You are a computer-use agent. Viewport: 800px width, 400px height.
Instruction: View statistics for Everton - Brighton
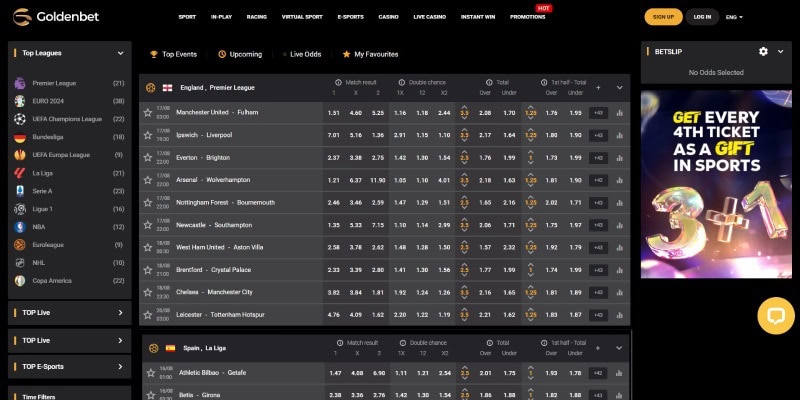point(619,158)
